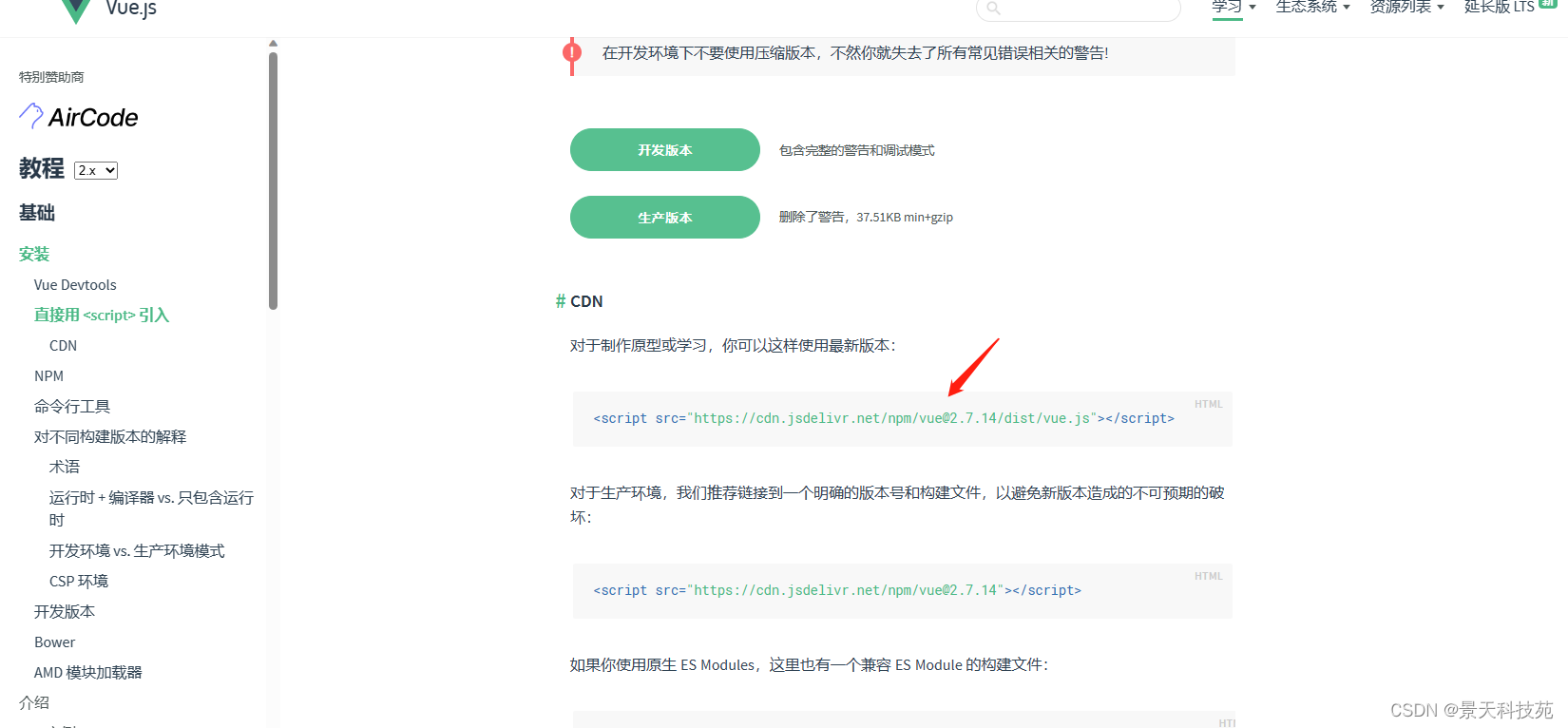1568x728 pixels.
Task: Open the 安装 sidebar section
Action: [34, 254]
